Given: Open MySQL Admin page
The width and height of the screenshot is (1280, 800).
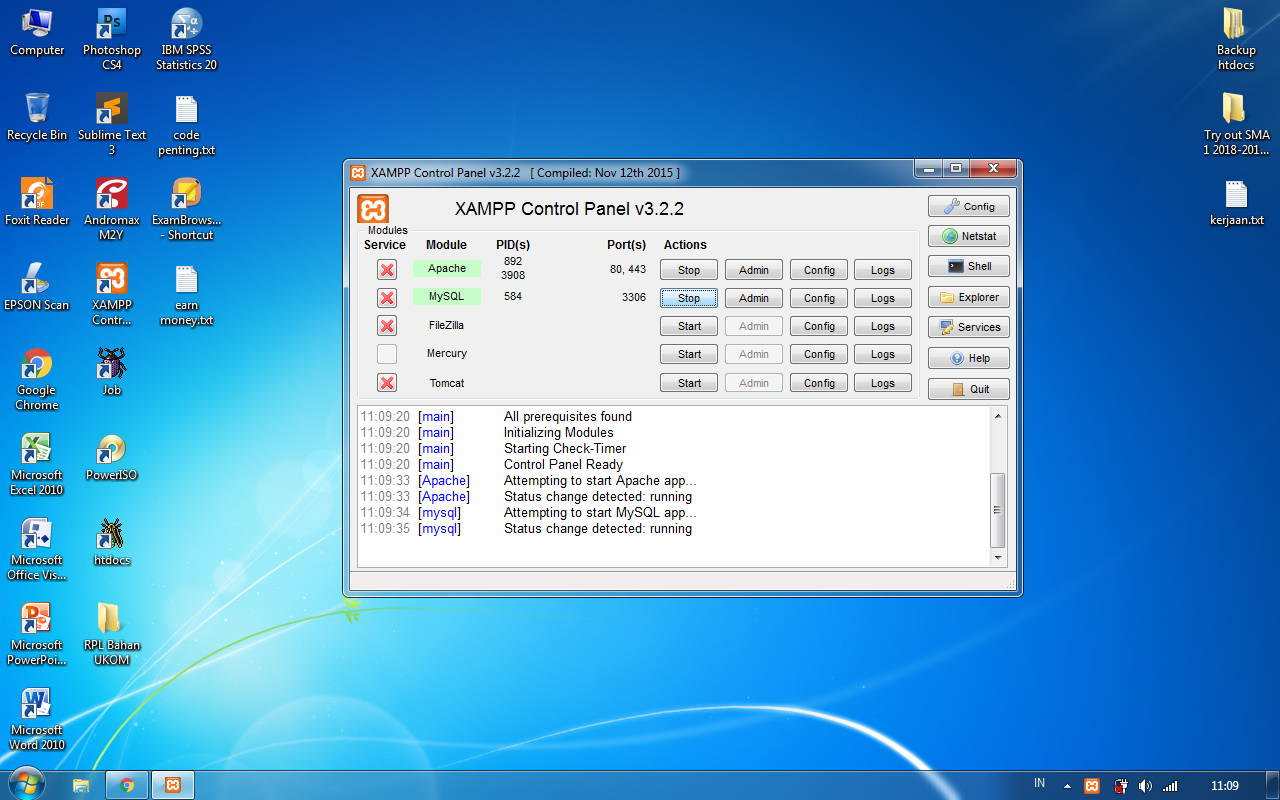Looking at the screenshot, I should tap(753, 297).
